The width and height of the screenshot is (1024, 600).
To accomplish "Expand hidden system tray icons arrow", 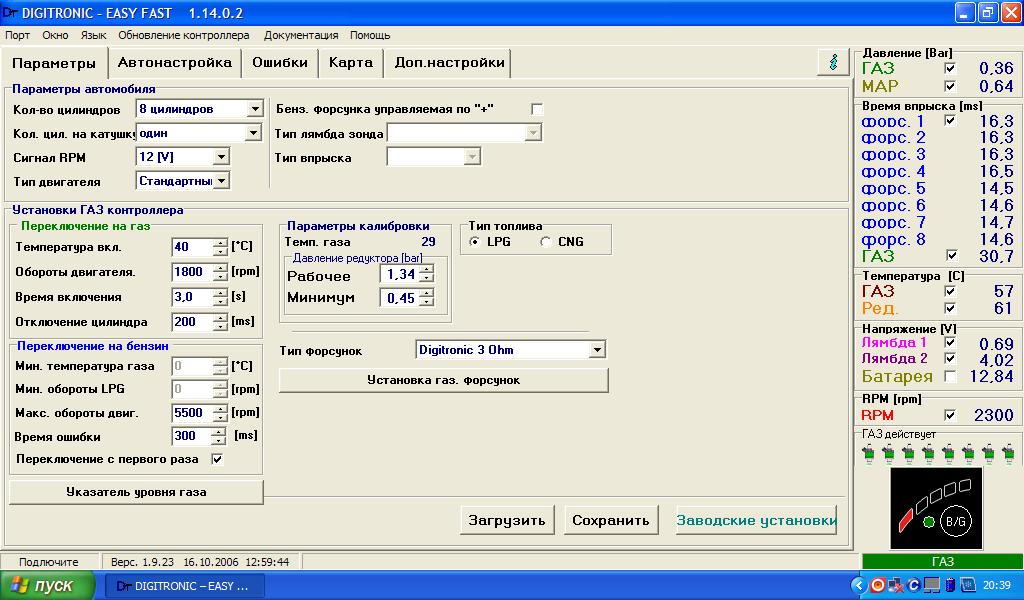I will pyautogui.click(x=858, y=585).
